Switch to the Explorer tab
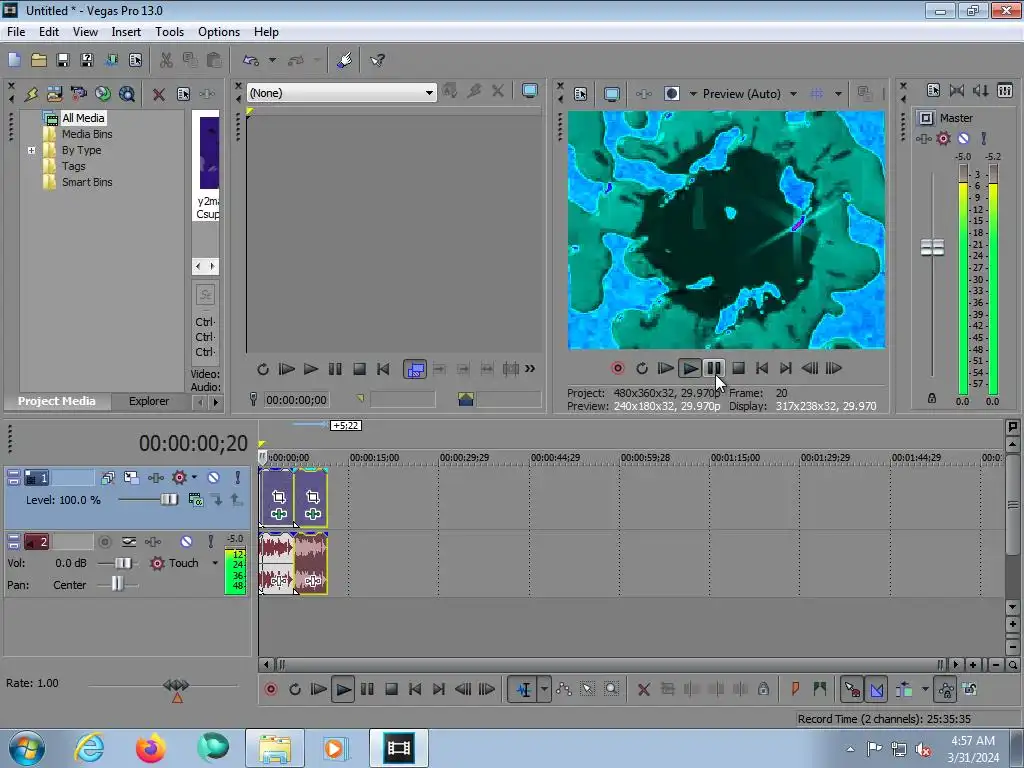The image size is (1024, 768). [x=148, y=401]
